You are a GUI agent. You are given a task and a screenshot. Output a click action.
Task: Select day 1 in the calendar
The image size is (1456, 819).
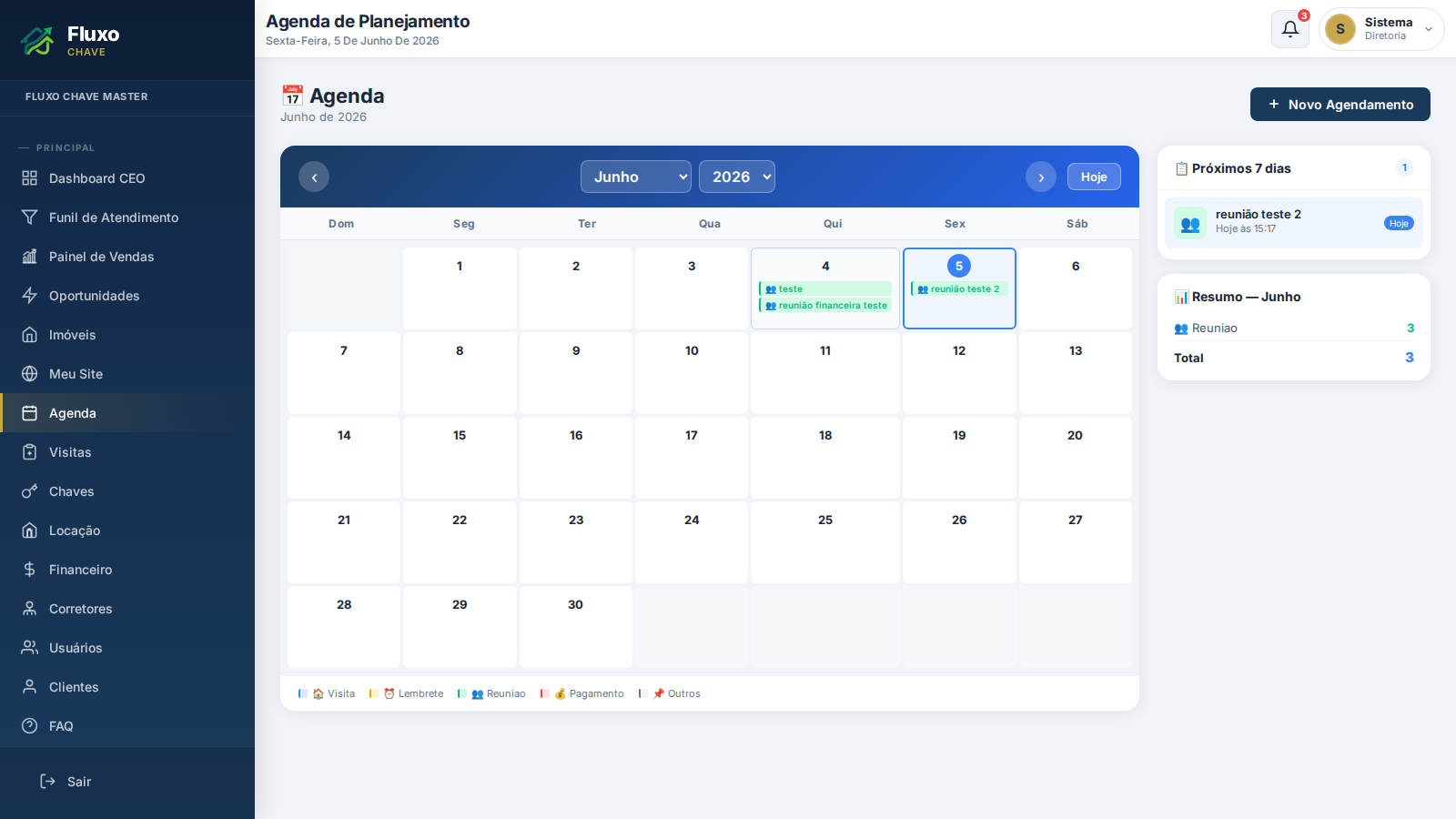tap(460, 288)
